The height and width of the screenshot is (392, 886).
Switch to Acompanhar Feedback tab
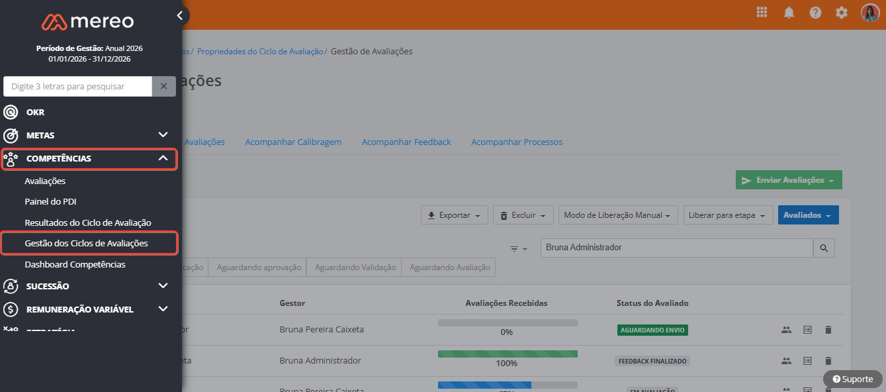click(406, 142)
